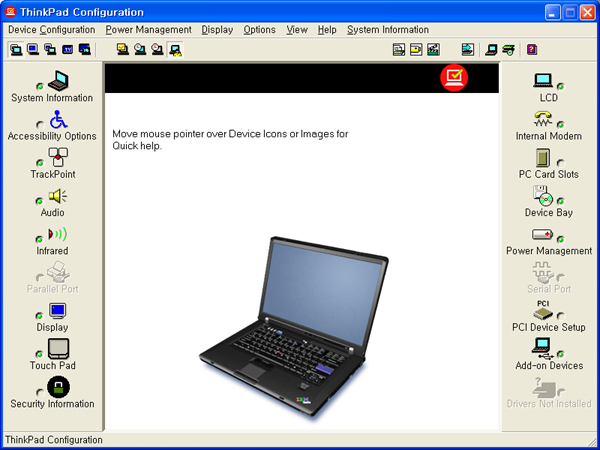Open the Internal Modem icon
Screen dimensions: 600x450
click(543, 119)
